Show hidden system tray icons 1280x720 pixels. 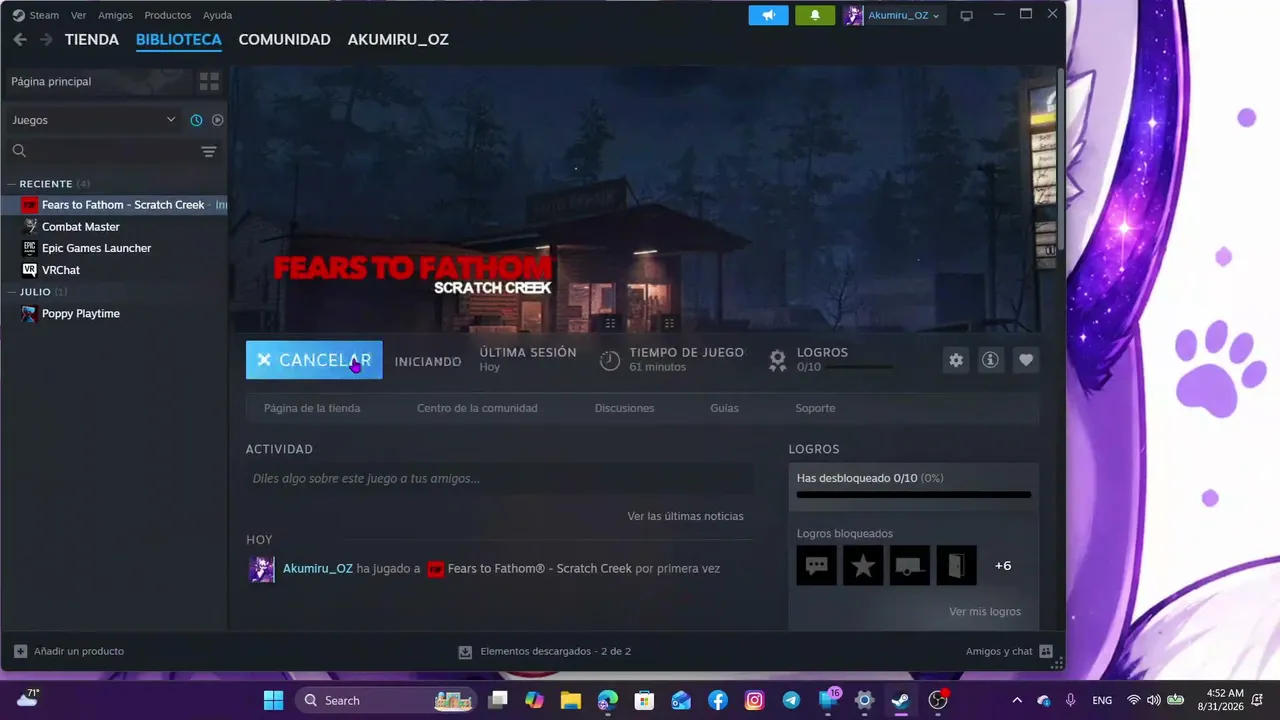coord(1017,700)
